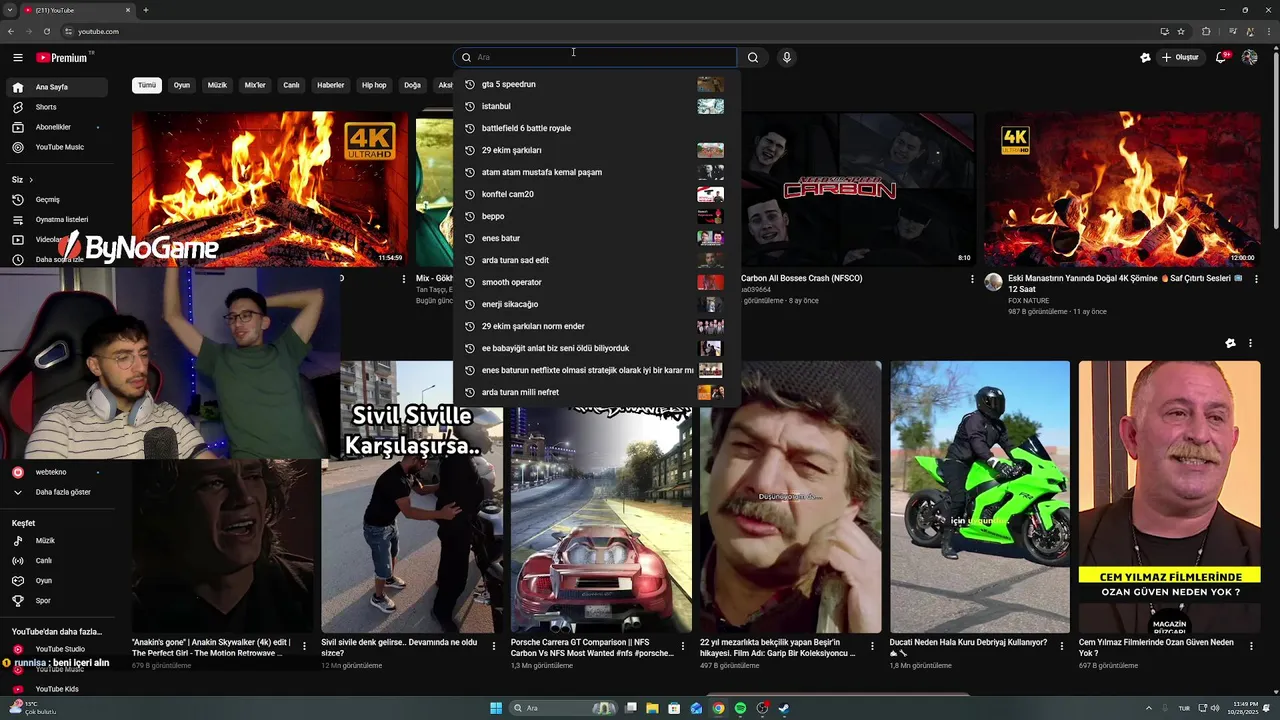This screenshot has width=1280, height=720.
Task: Click the search magnifier button
Action: (x=753, y=58)
